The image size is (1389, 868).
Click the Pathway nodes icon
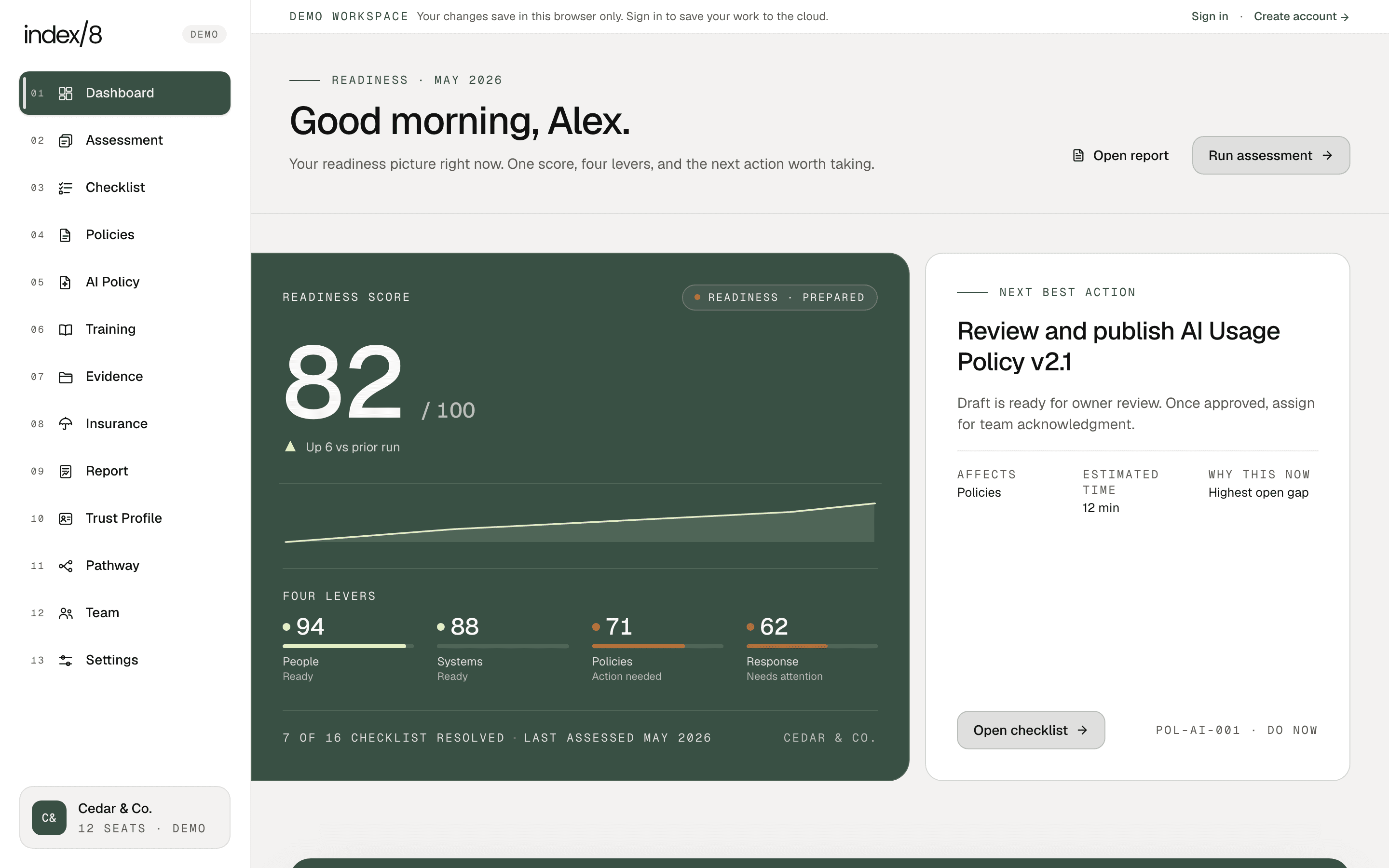click(x=66, y=566)
